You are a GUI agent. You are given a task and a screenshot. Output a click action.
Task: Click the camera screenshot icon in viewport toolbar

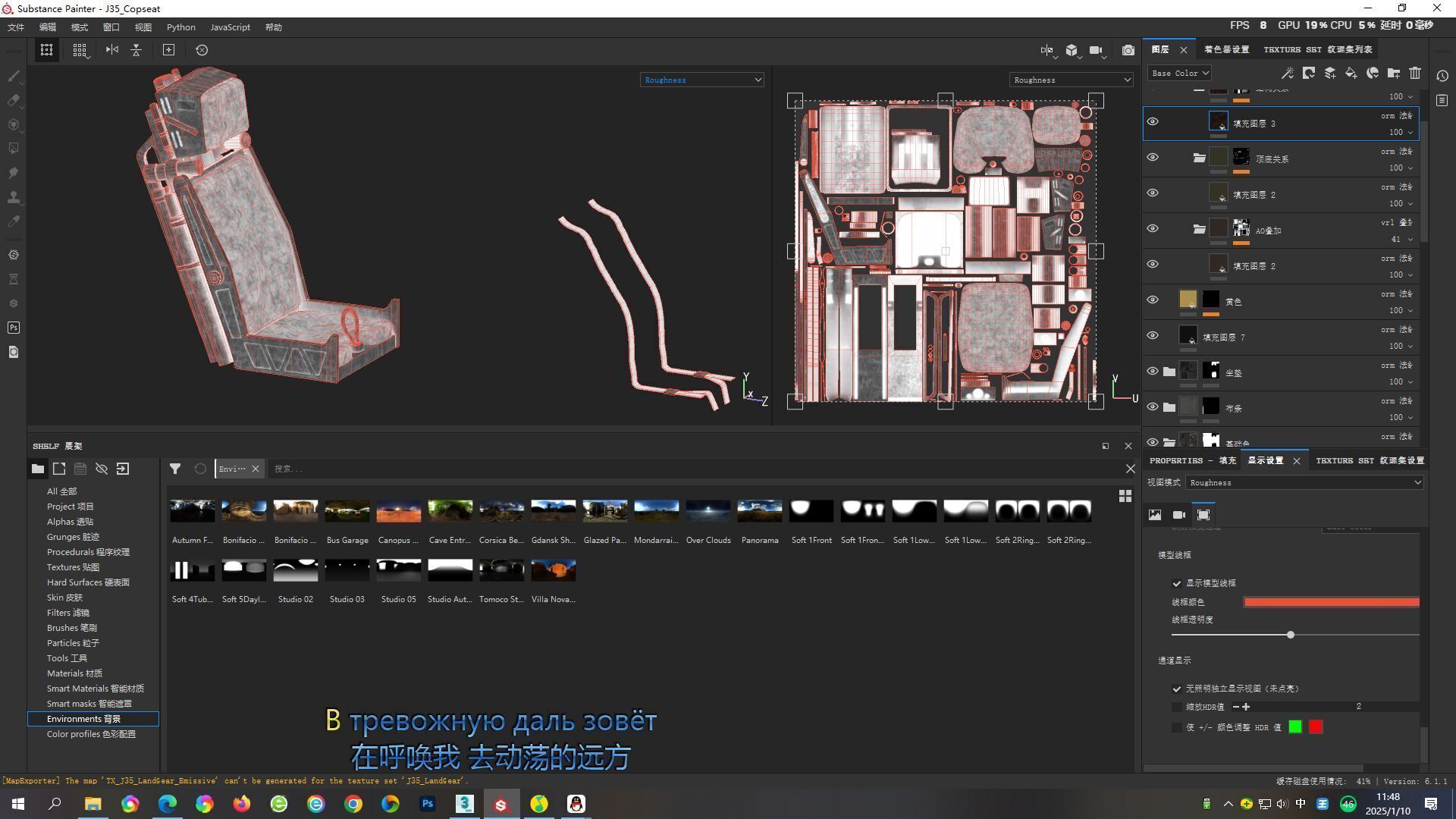point(1128,50)
